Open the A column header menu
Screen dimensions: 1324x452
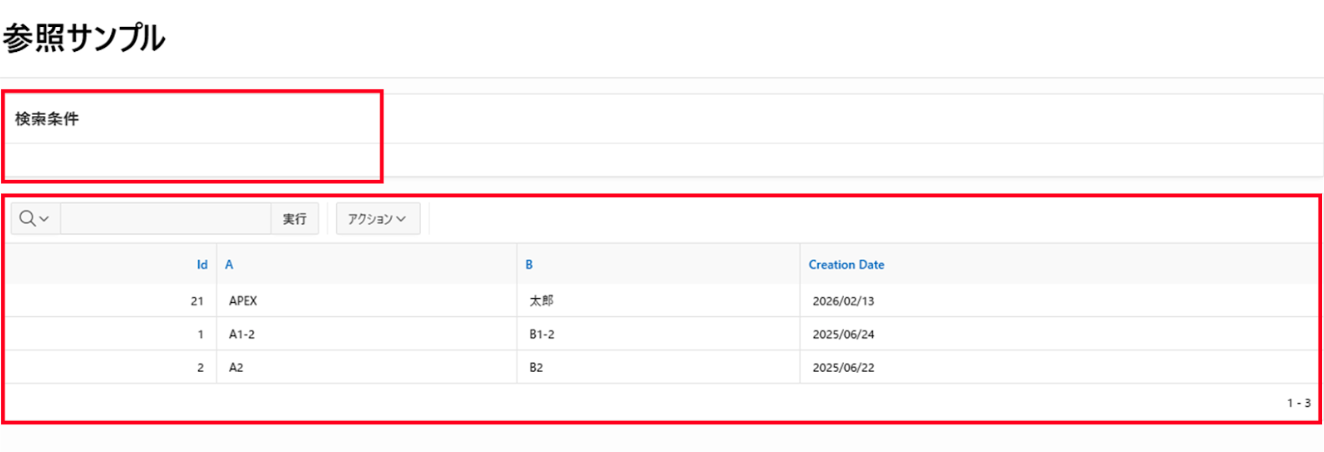point(229,265)
